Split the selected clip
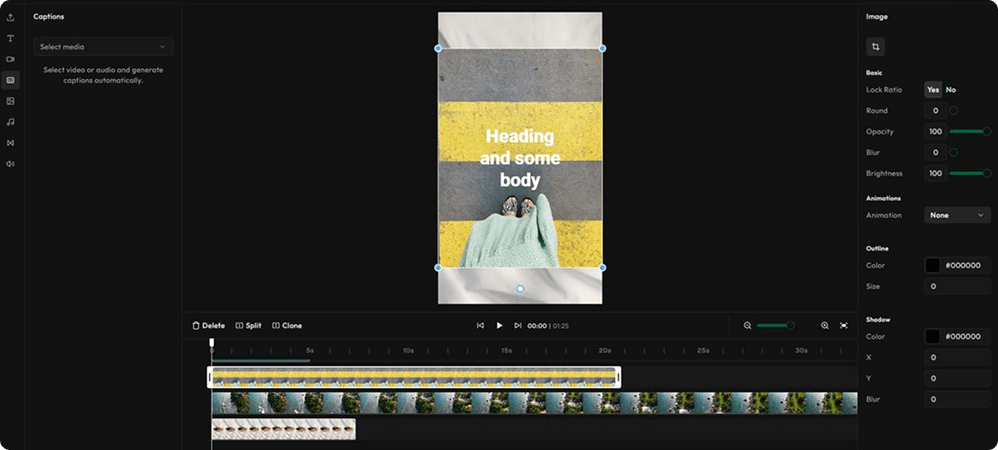 tap(248, 325)
